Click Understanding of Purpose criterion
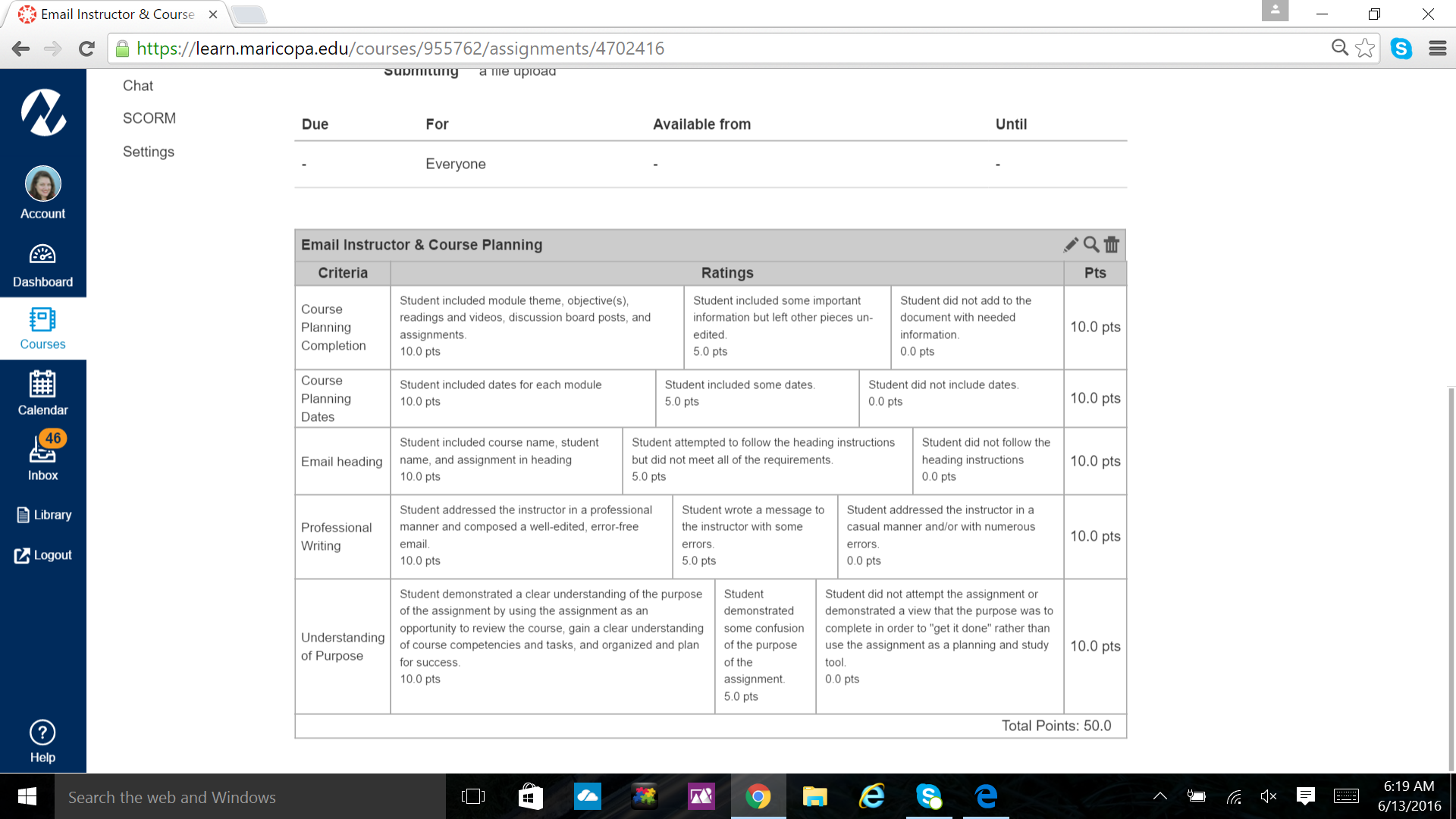Image resolution: width=1456 pixels, height=819 pixels. (x=343, y=646)
